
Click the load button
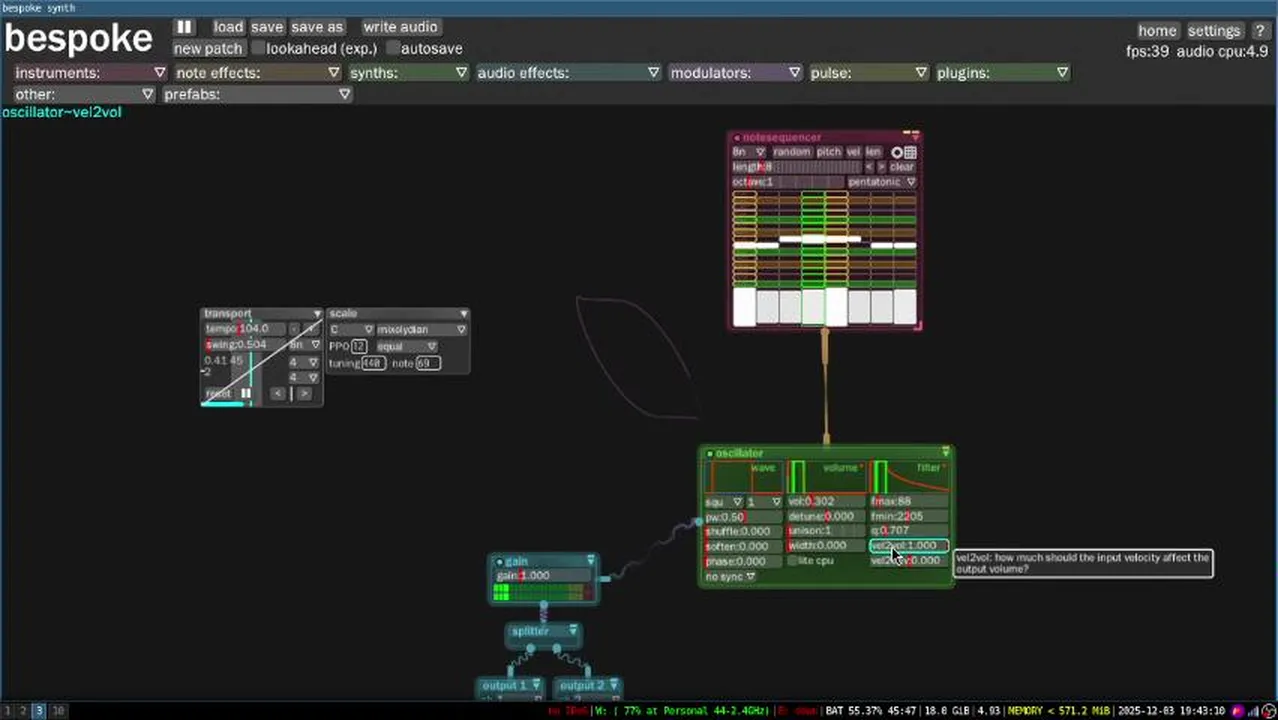(x=228, y=27)
